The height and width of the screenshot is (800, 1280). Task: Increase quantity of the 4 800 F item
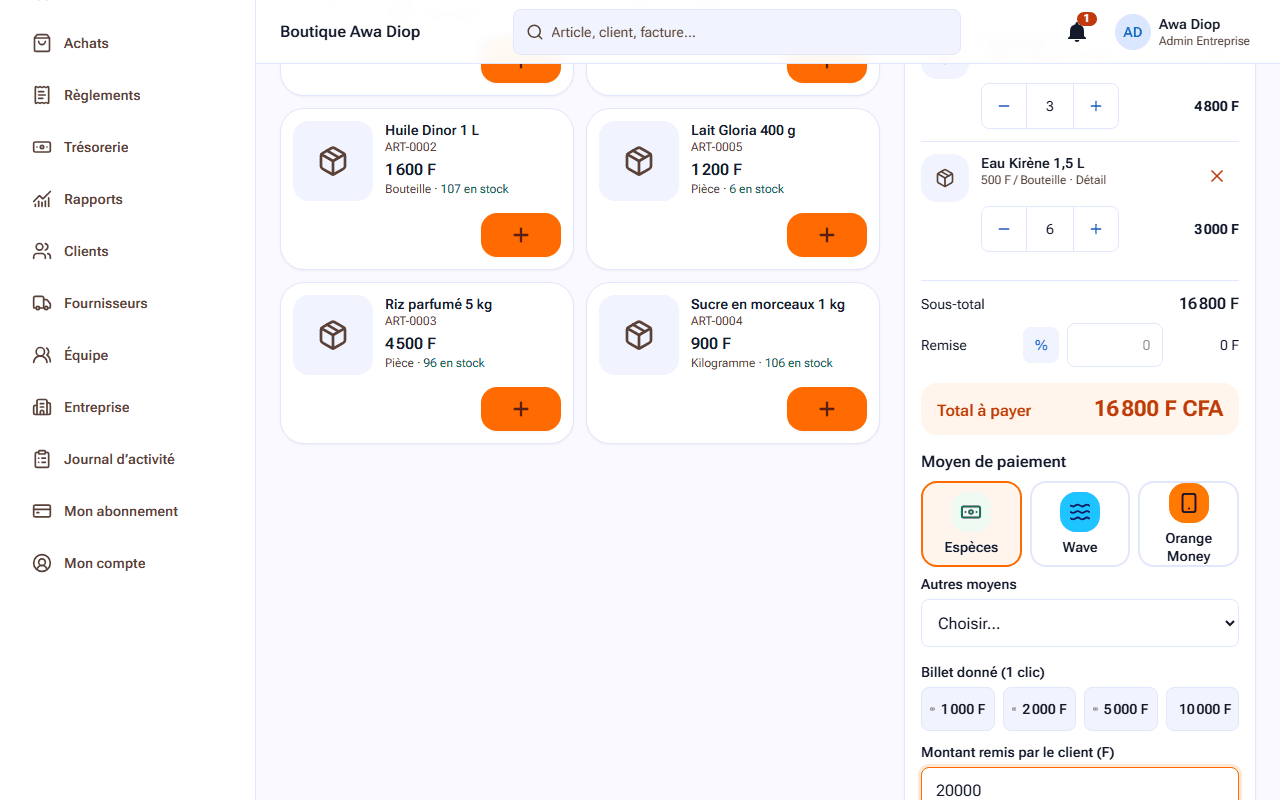click(x=1096, y=106)
